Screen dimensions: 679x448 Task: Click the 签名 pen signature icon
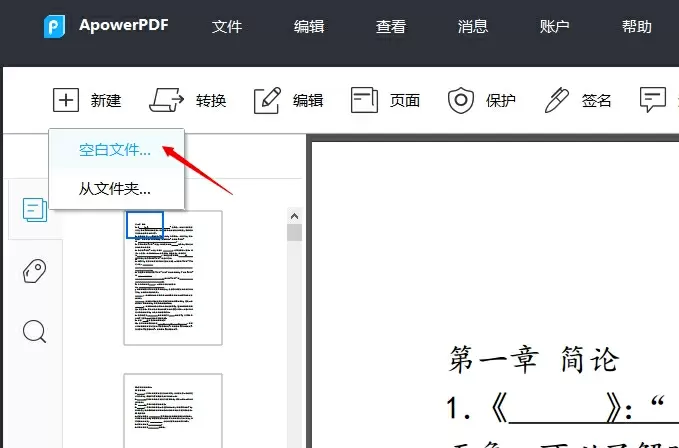(557, 100)
